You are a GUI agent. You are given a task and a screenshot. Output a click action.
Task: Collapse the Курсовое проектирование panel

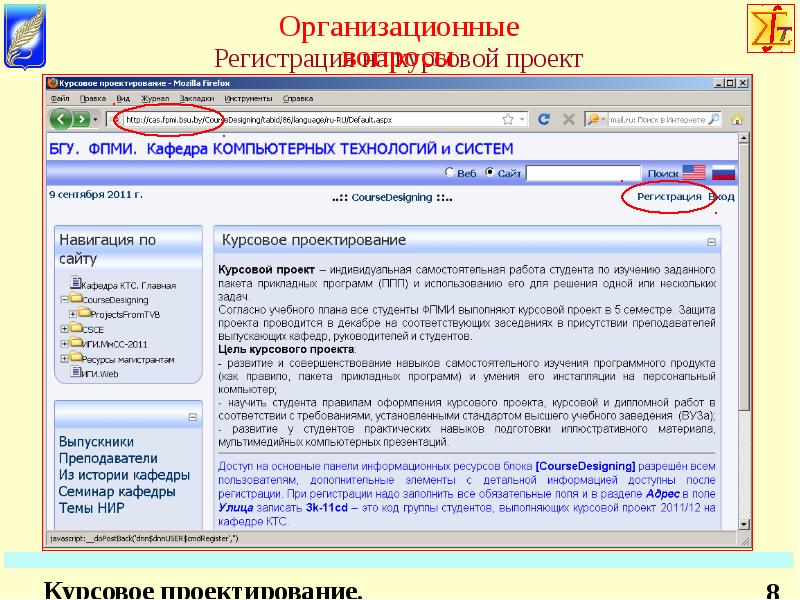[x=711, y=241]
